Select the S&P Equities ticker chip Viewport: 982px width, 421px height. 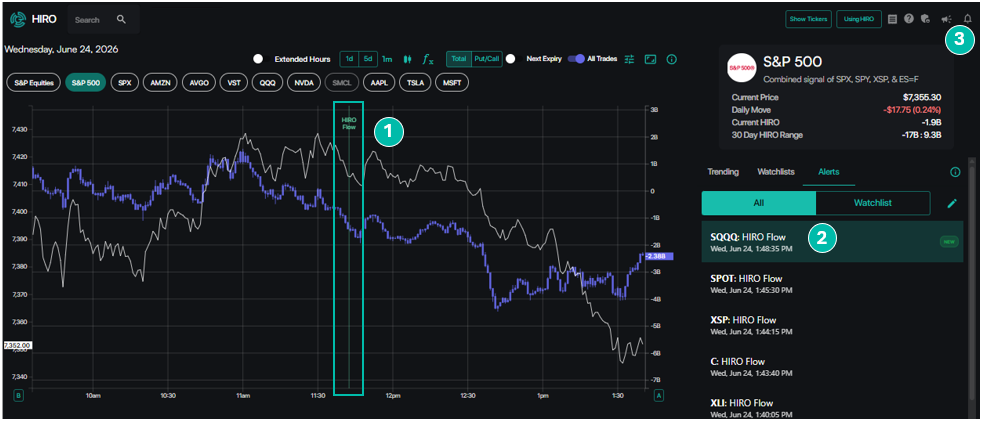click(x=34, y=82)
